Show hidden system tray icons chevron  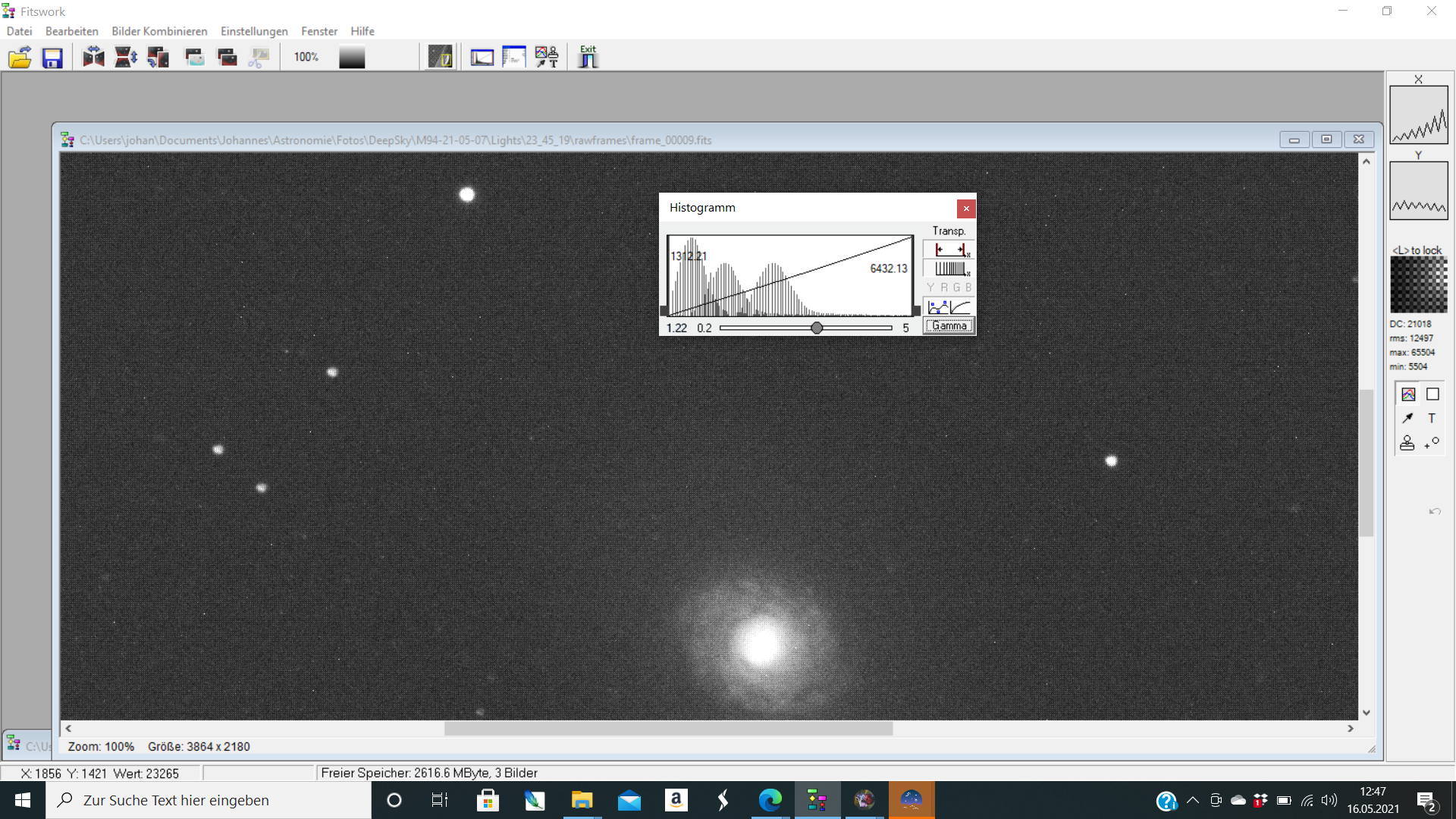[1193, 800]
